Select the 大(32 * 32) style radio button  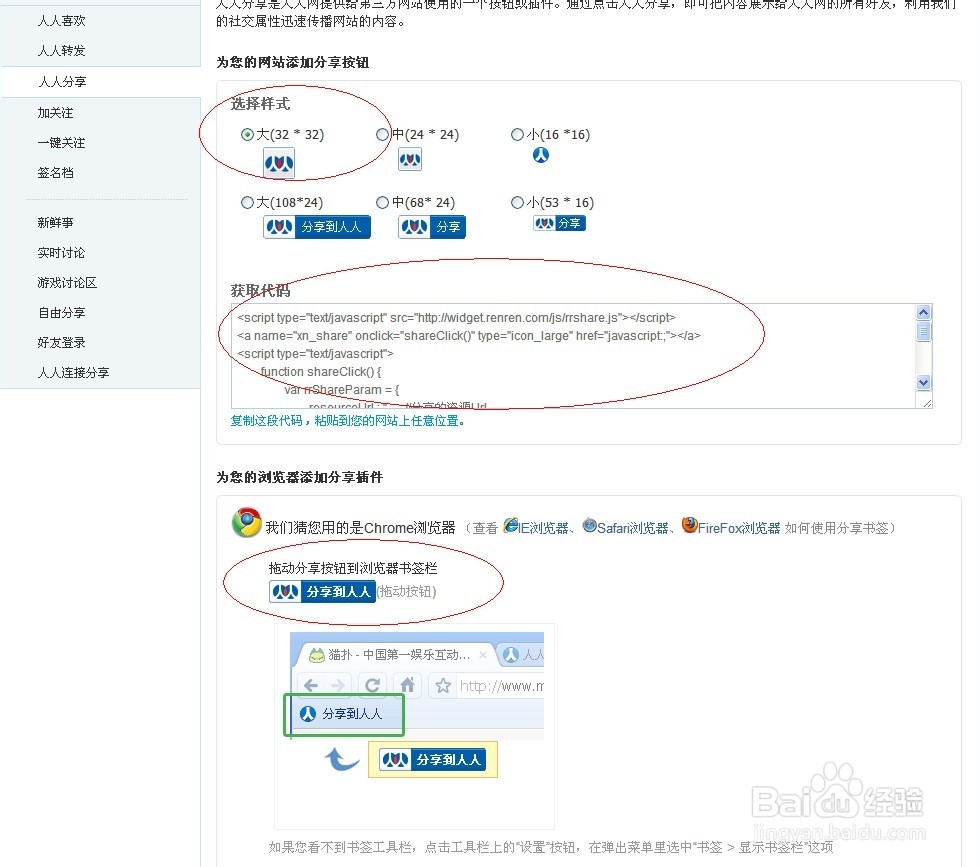[x=248, y=134]
